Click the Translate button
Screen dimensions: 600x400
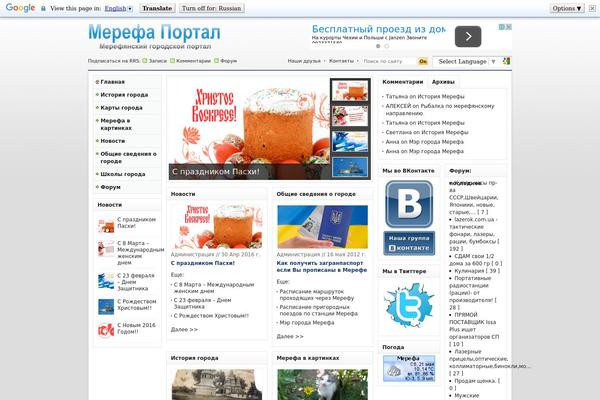click(x=157, y=8)
